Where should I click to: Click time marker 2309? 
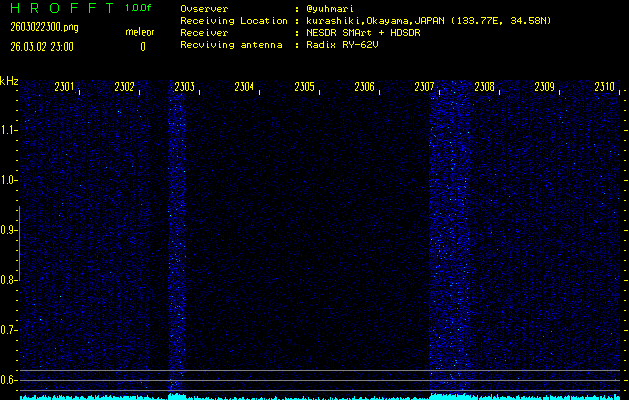pyautogui.click(x=544, y=87)
